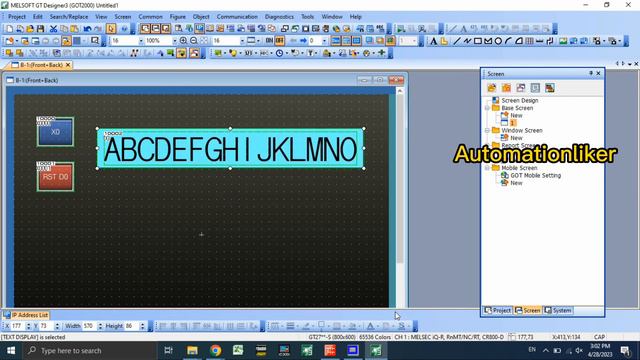Switch to the System tab in Screen panel

point(558,311)
